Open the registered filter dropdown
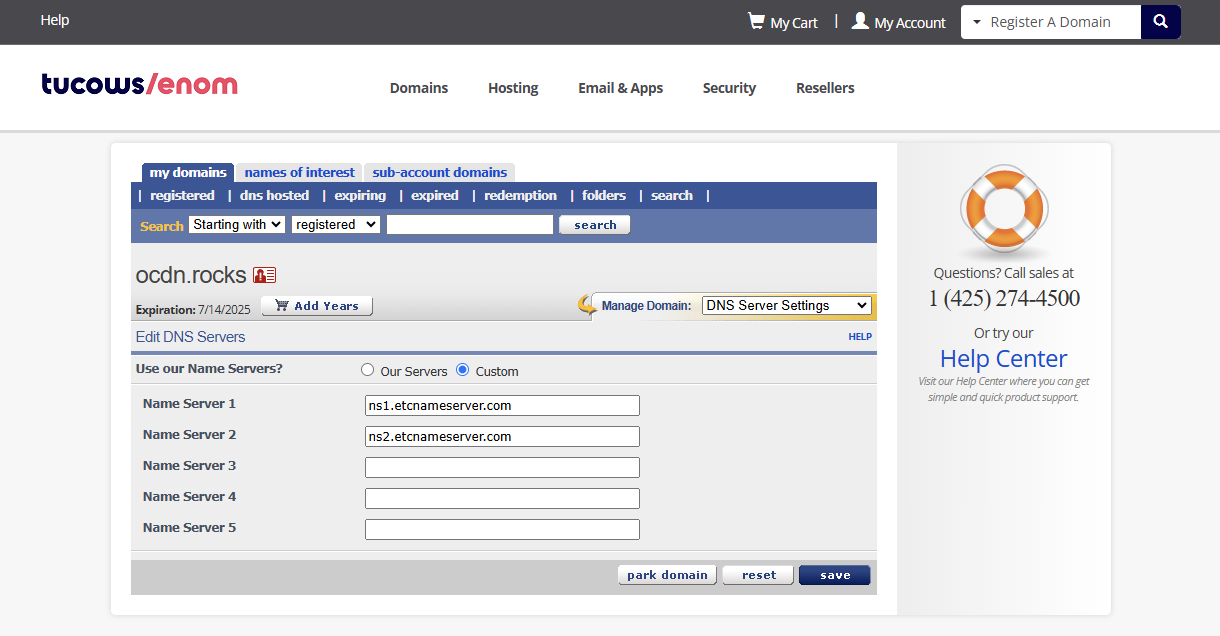 click(x=335, y=225)
